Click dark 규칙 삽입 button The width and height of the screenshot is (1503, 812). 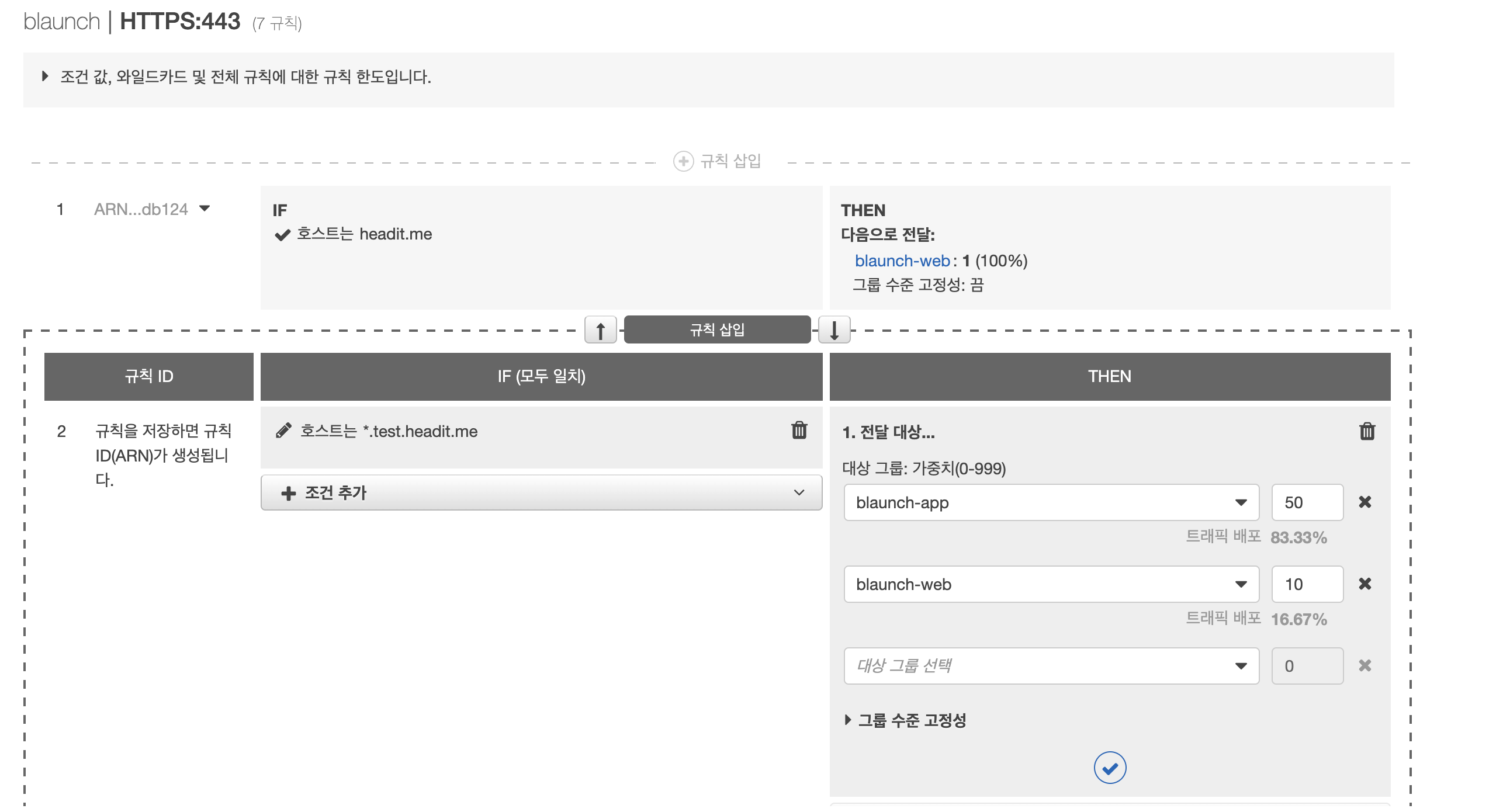717,330
